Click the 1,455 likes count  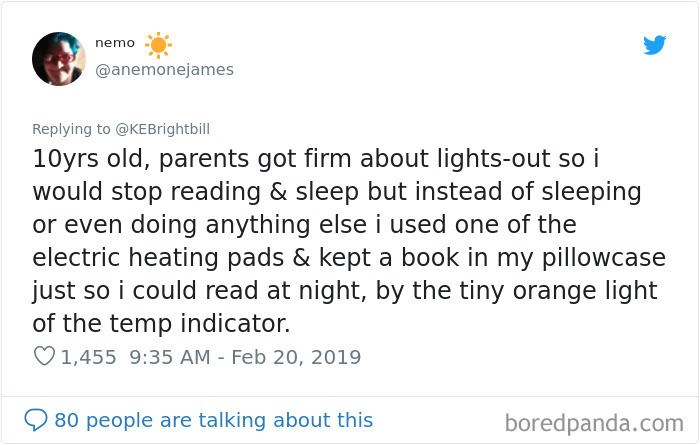tap(89, 356)
